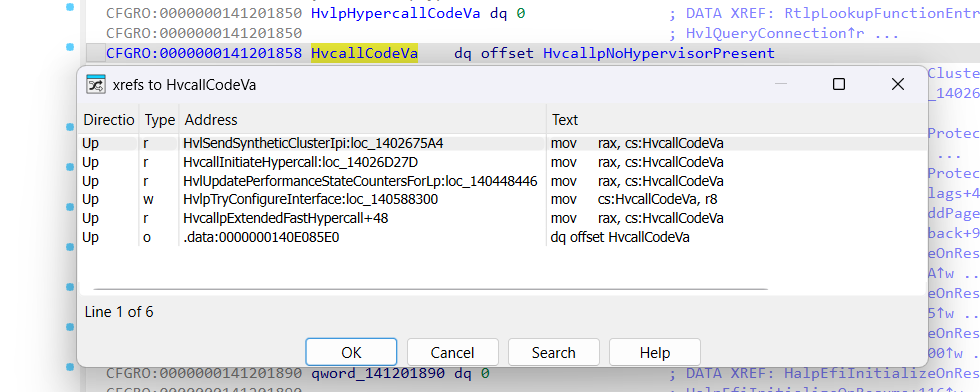Image resolution: width=980 pixels, height=392 pixels.
Task: Select the HvlpTryConfigureInterface:loc_140588300 xref row
Action: pos(502,199)
